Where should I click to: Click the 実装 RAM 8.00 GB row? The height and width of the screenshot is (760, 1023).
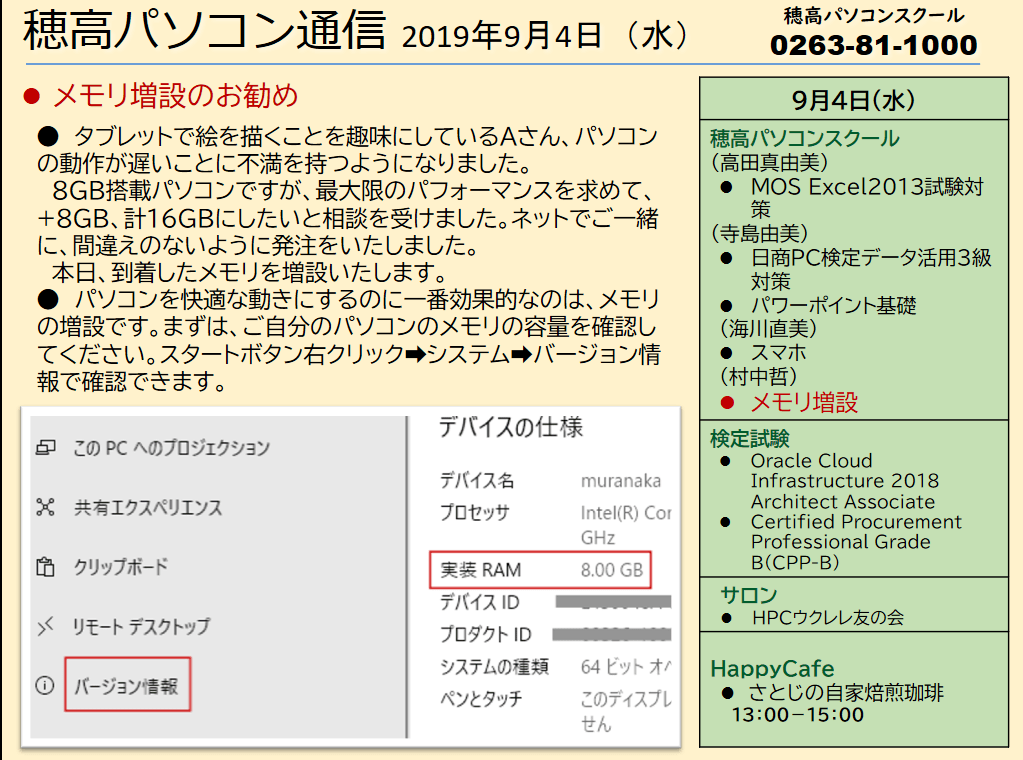(x=540, y=569)
